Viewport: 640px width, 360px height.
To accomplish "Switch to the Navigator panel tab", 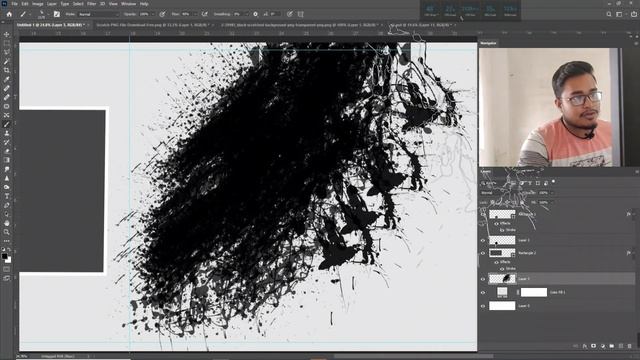I will [489, 43].
